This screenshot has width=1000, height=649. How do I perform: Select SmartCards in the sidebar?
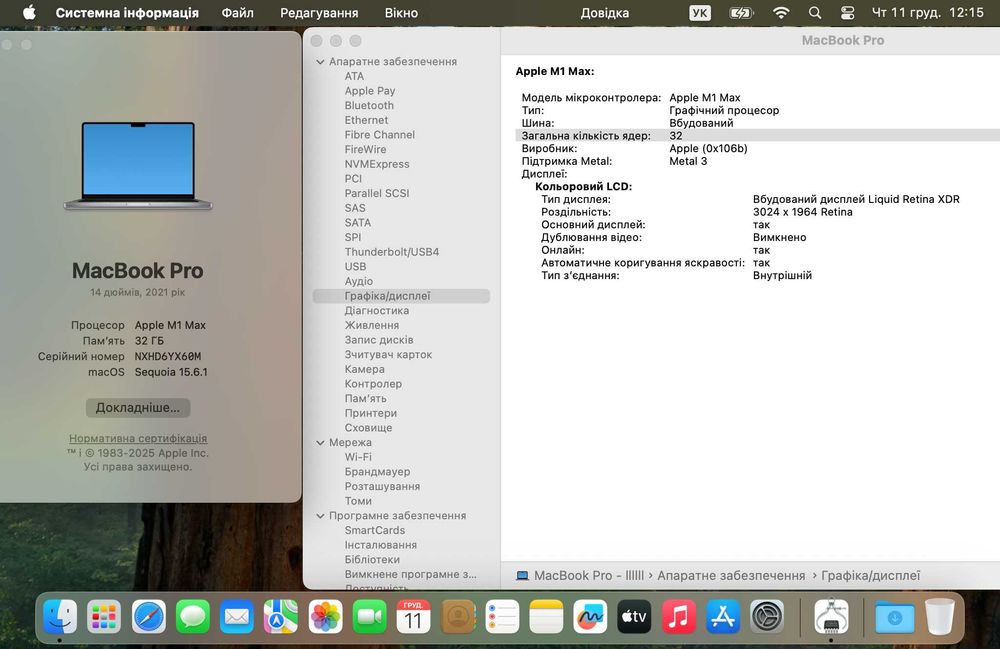[x=374, y=530]
